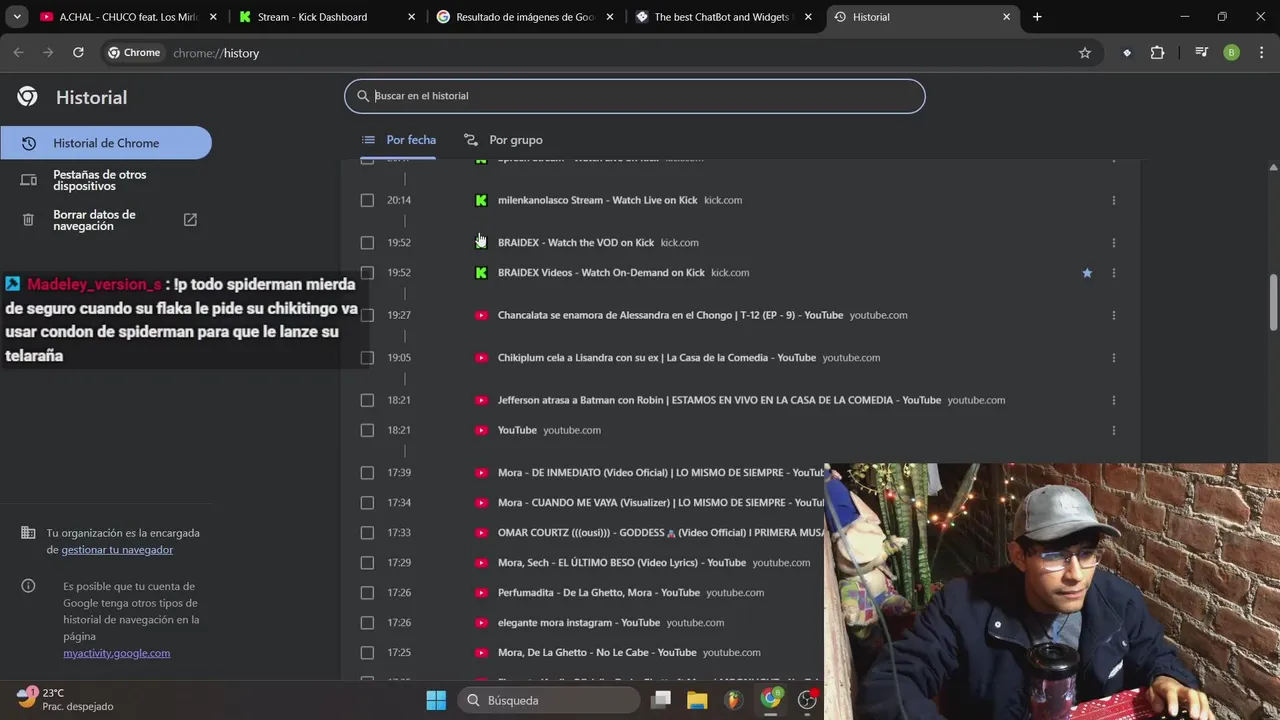This screenshot has width=1280, height=720.
Task: Click YouTube favicon of Chikiplum entry
Action: click(481, 357)
